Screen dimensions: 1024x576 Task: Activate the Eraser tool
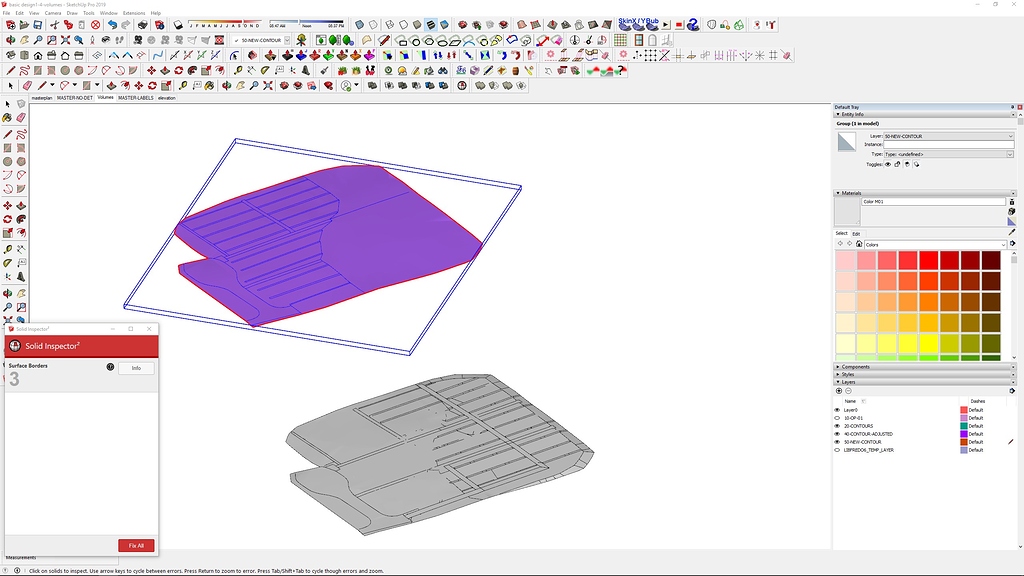click(x=21, y=117)
